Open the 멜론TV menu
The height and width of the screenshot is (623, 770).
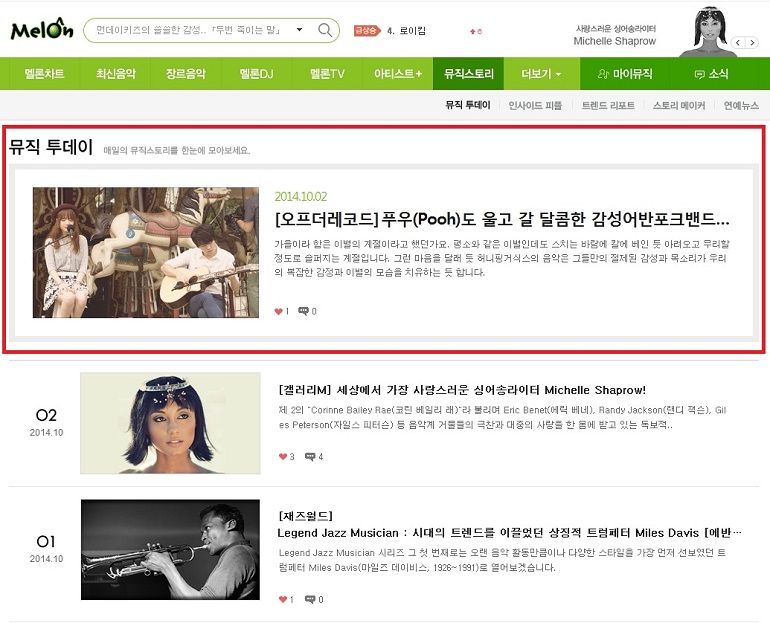tap(327, 74)
